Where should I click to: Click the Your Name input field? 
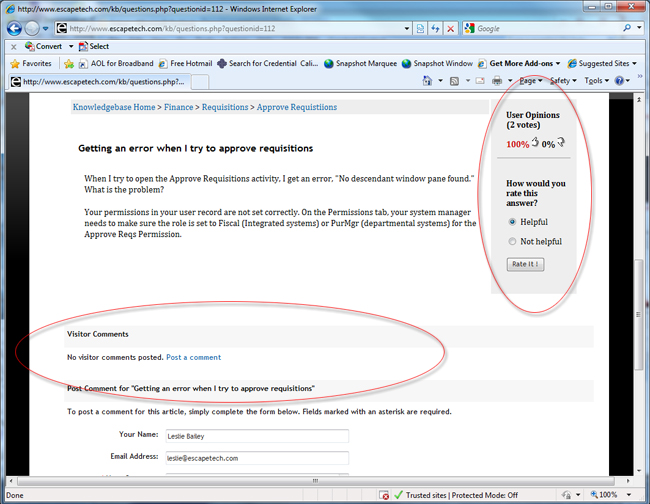click(257, 436)
